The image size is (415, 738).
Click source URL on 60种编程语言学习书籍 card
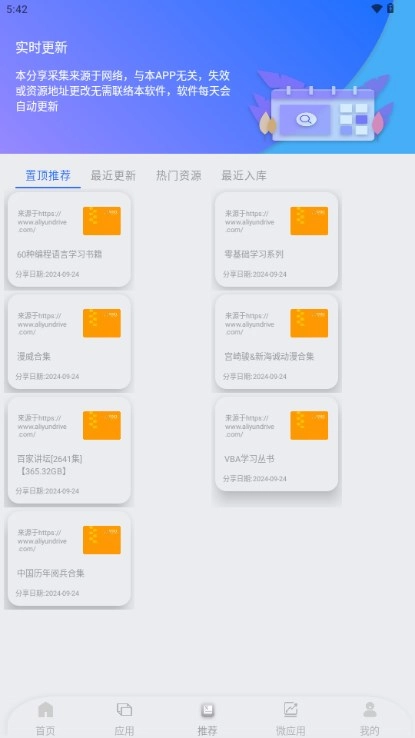42,221
